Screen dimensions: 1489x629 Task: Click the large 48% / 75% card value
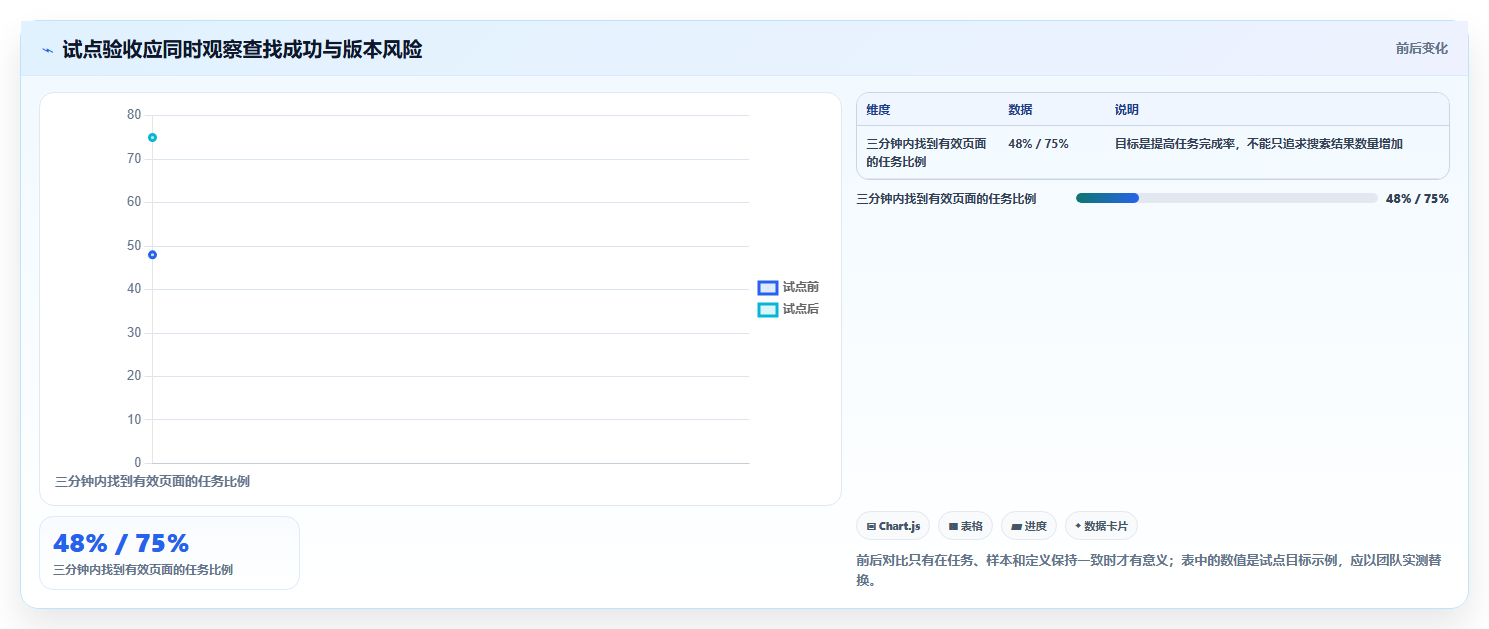coord(121,544)
